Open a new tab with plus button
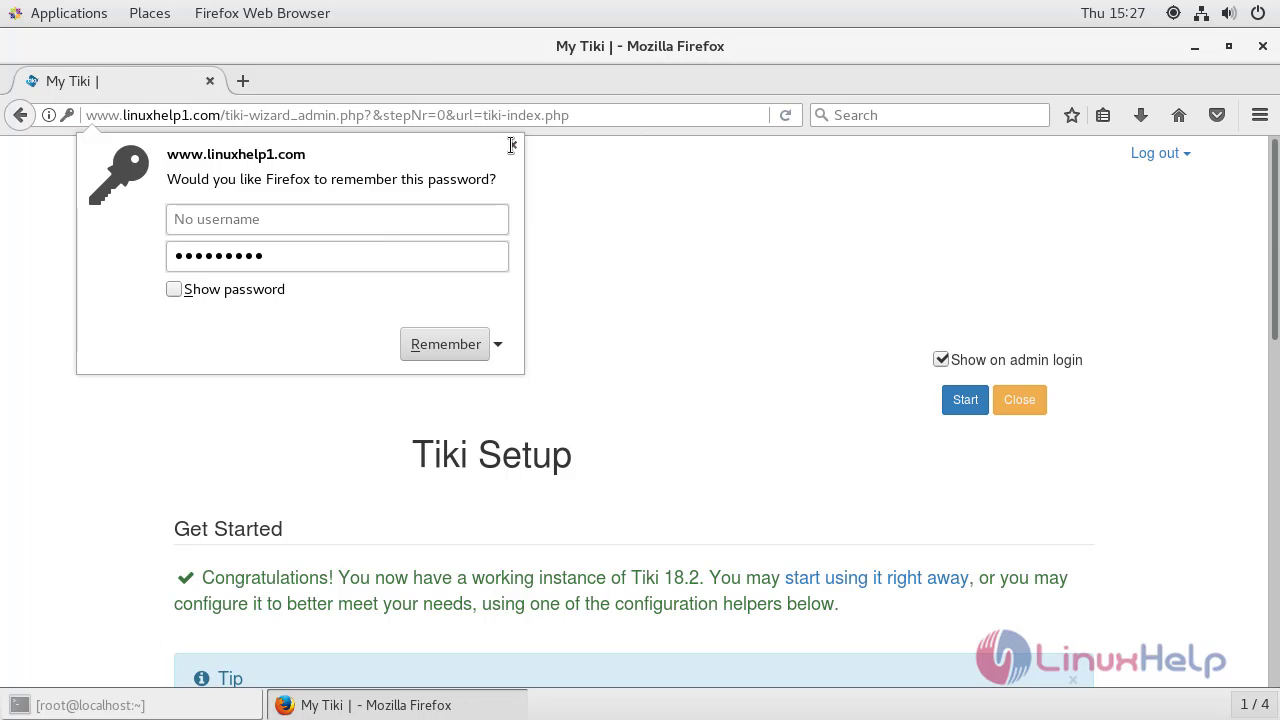Image resolution: width=1280 pixels, height=720 pixels. [243, 81]
